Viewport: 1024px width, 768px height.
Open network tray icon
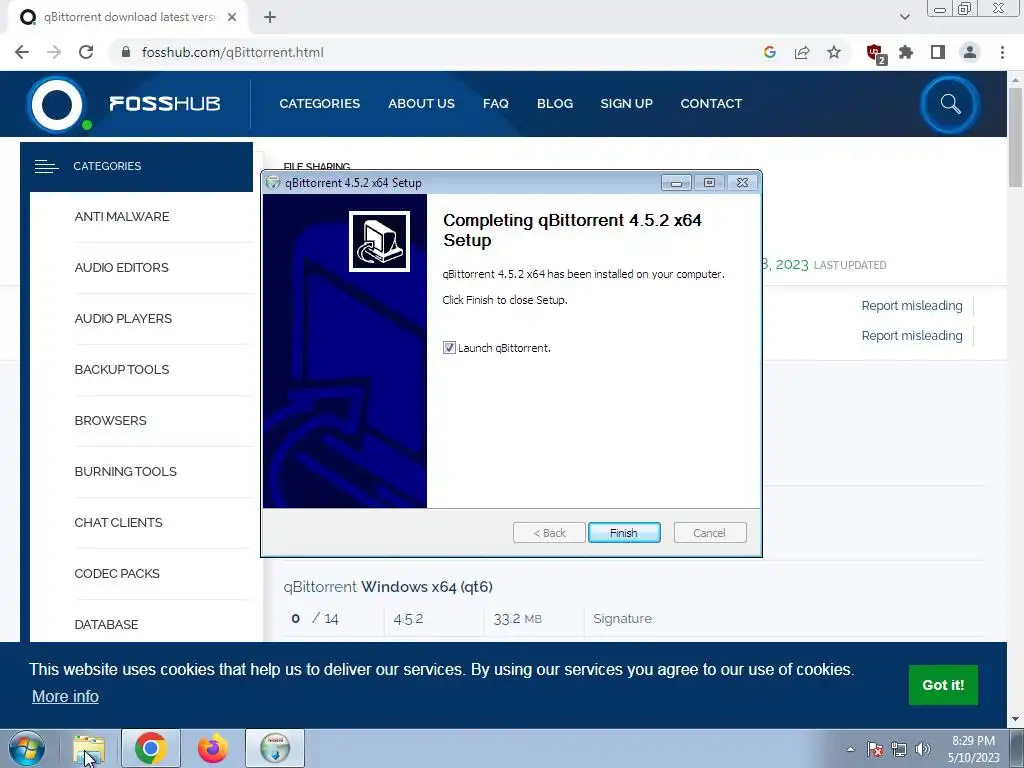pos(899,749)
